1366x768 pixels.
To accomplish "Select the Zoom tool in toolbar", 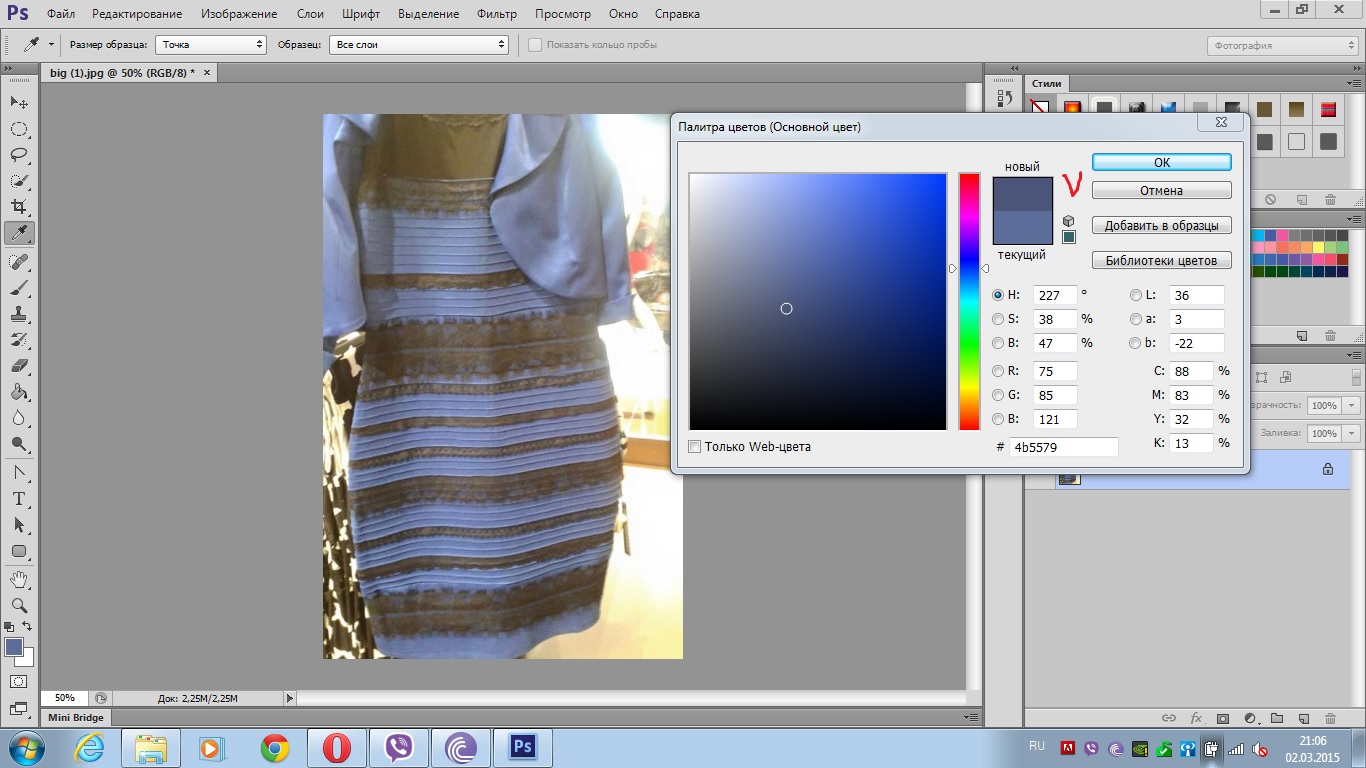I will (x=19, y=605).
